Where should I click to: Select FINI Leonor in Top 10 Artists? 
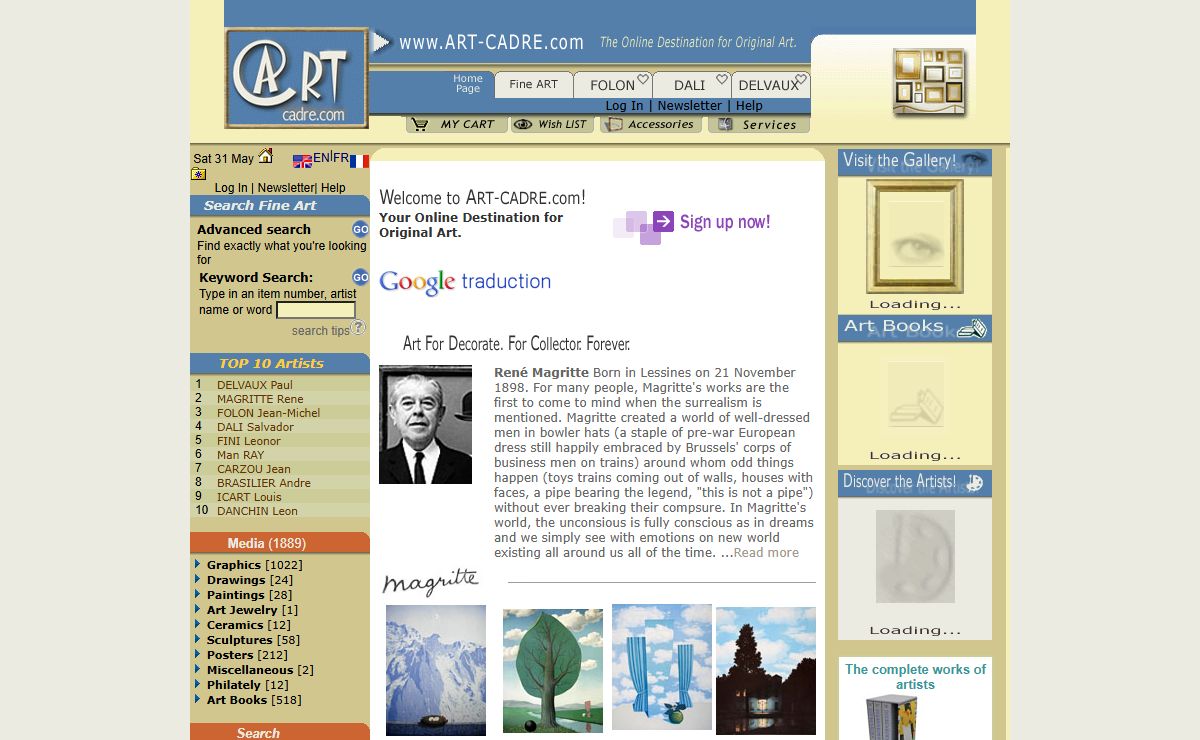tap(249, 441)
